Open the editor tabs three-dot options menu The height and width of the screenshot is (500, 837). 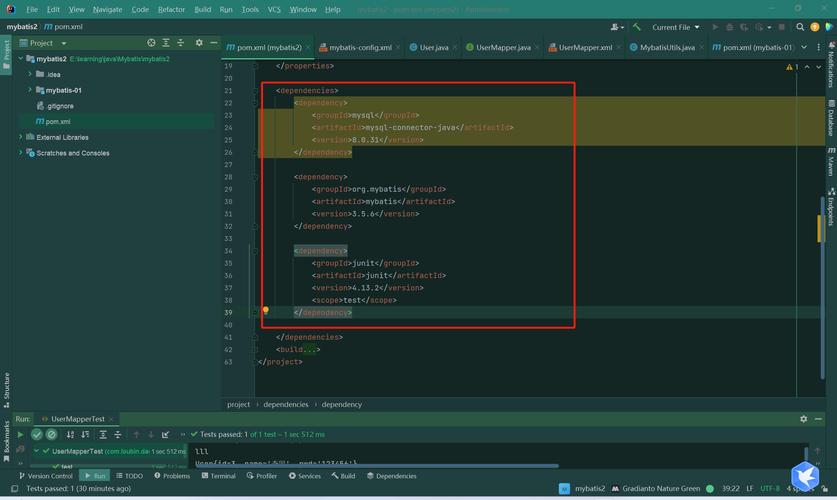click(x=818, y=47)
